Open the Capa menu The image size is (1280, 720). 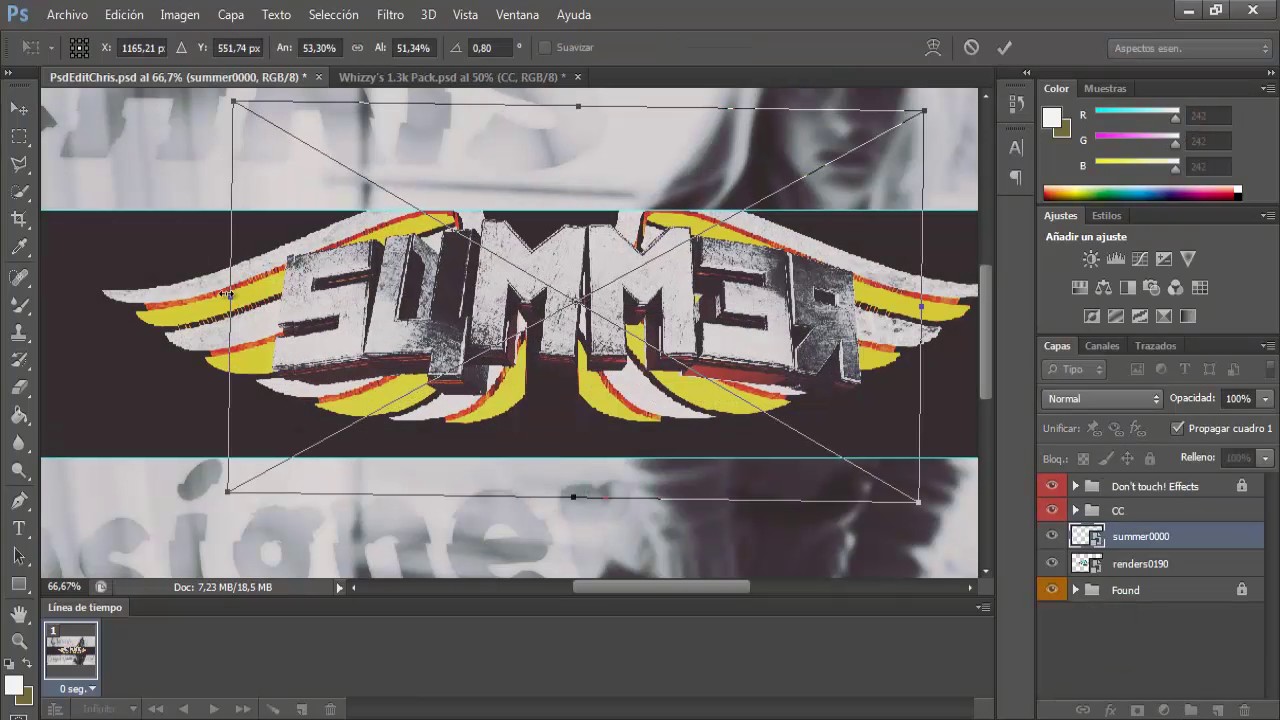(x=231, y=15)
